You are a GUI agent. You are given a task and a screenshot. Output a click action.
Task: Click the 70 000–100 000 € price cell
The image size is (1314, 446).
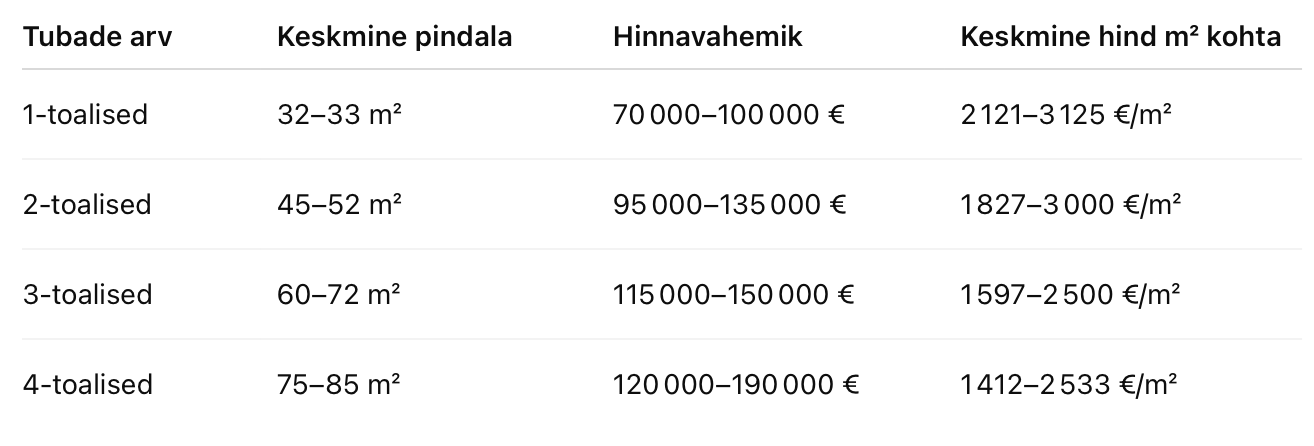click(730, 115)
